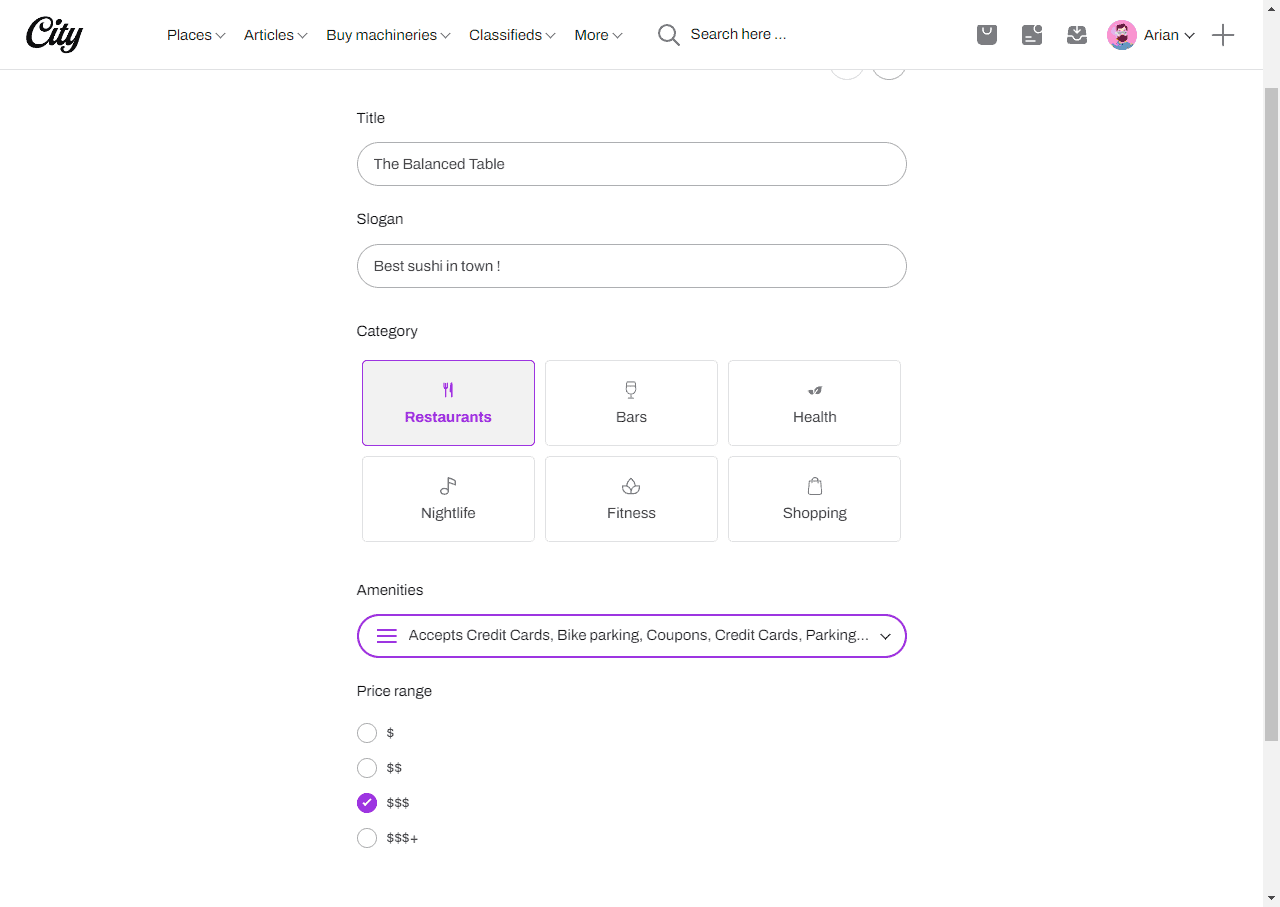Open the shopping bag icon in header
This screenshot has height=907, width=1280.
(986, 34)
